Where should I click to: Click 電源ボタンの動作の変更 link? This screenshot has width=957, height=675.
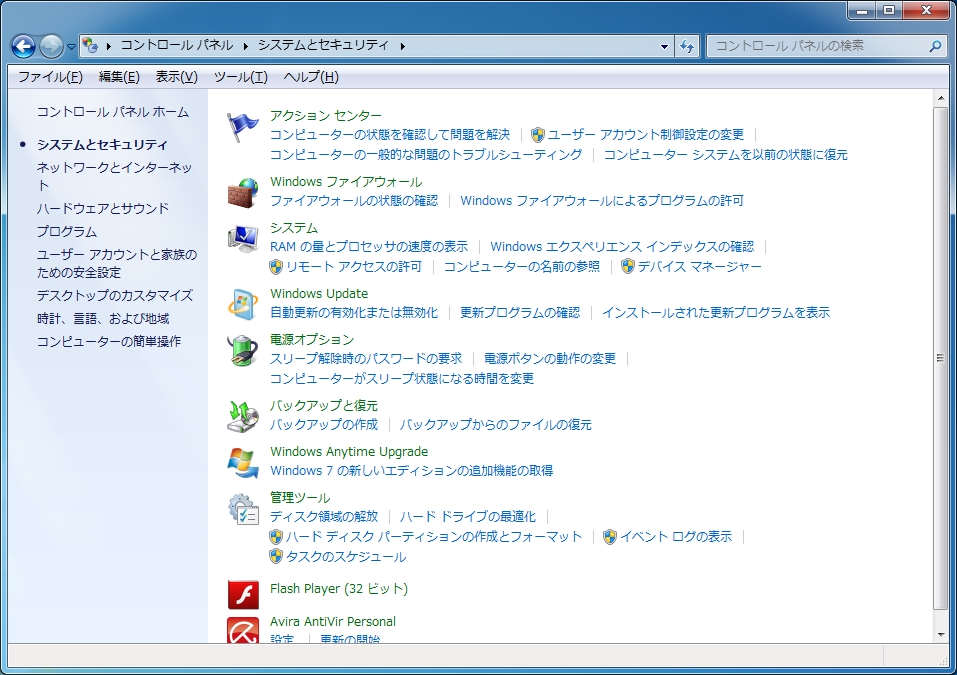(x=550, y=358)
